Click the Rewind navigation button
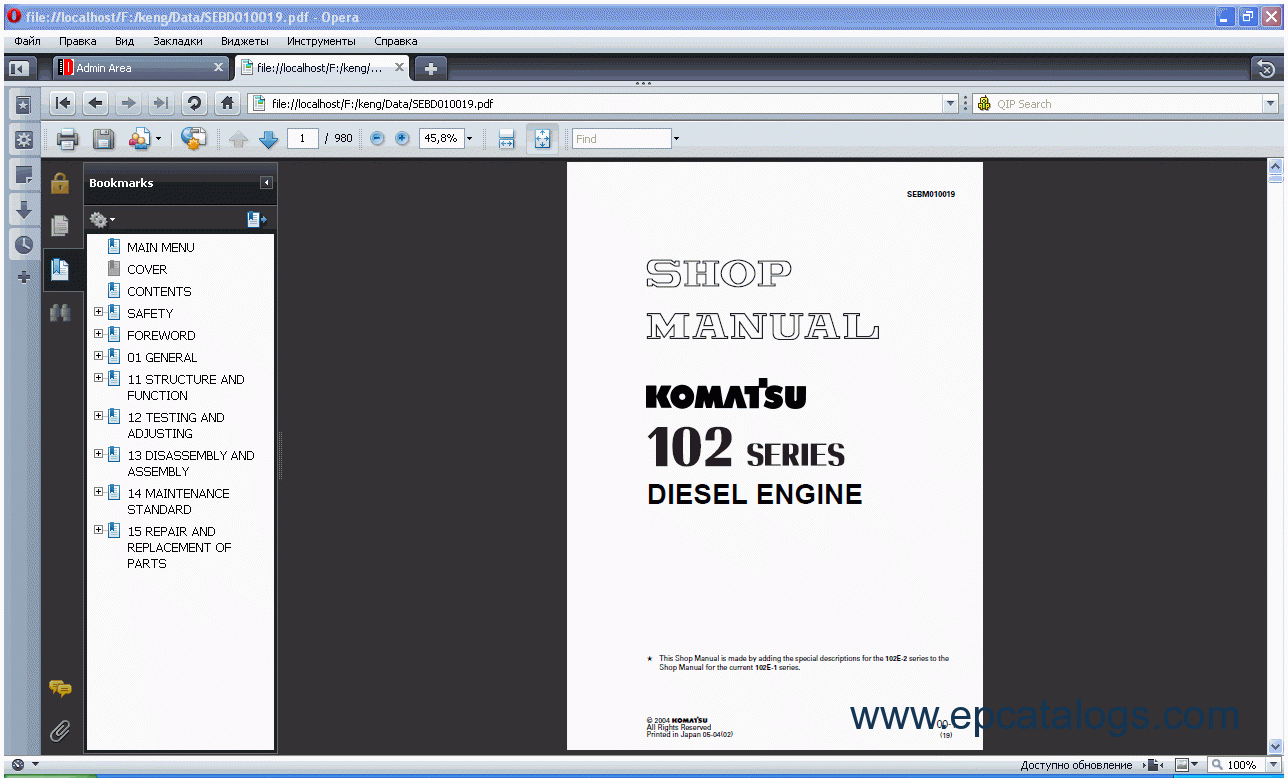 (x=62, y=103)
